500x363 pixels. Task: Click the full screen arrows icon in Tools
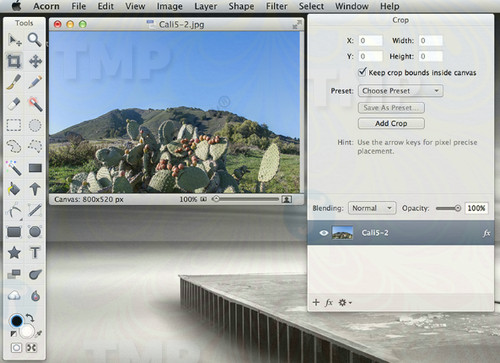click(x=32, y=348)
